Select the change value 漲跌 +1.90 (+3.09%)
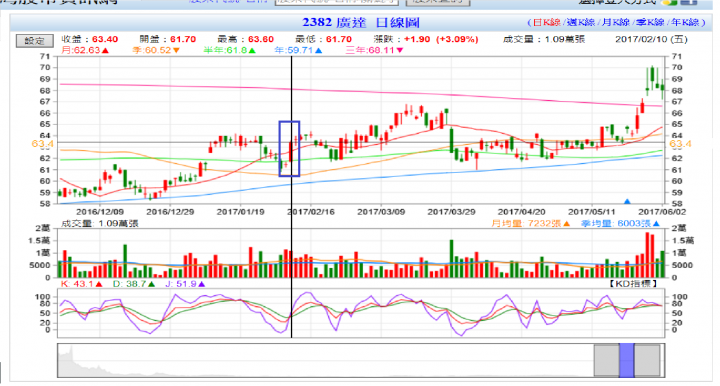720x386 pixels. (x=426, y=39)
